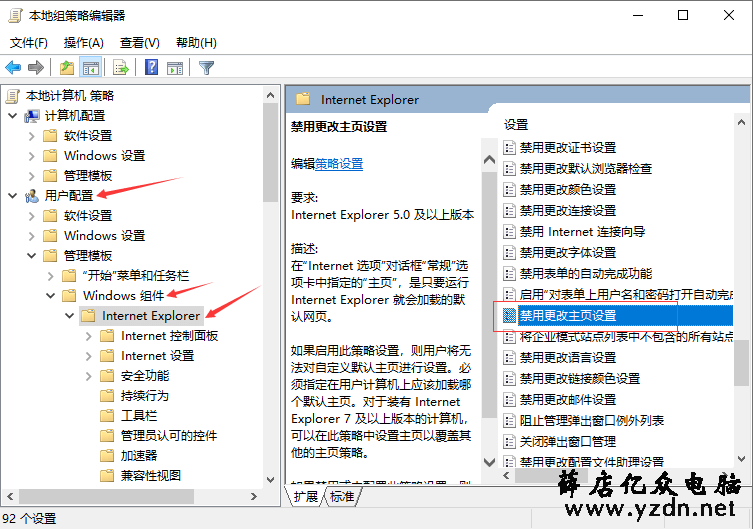Click the 计算机配置 computer icon

32,116
